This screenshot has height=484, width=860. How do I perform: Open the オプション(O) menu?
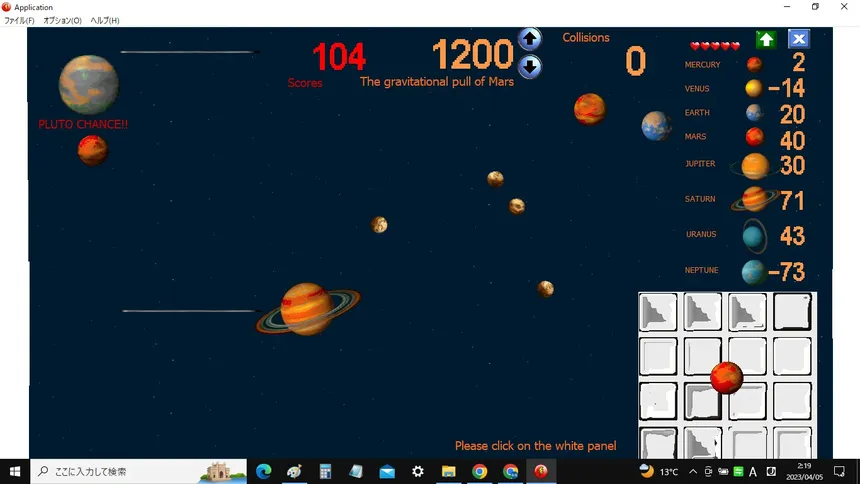click(x=62, y=20)
